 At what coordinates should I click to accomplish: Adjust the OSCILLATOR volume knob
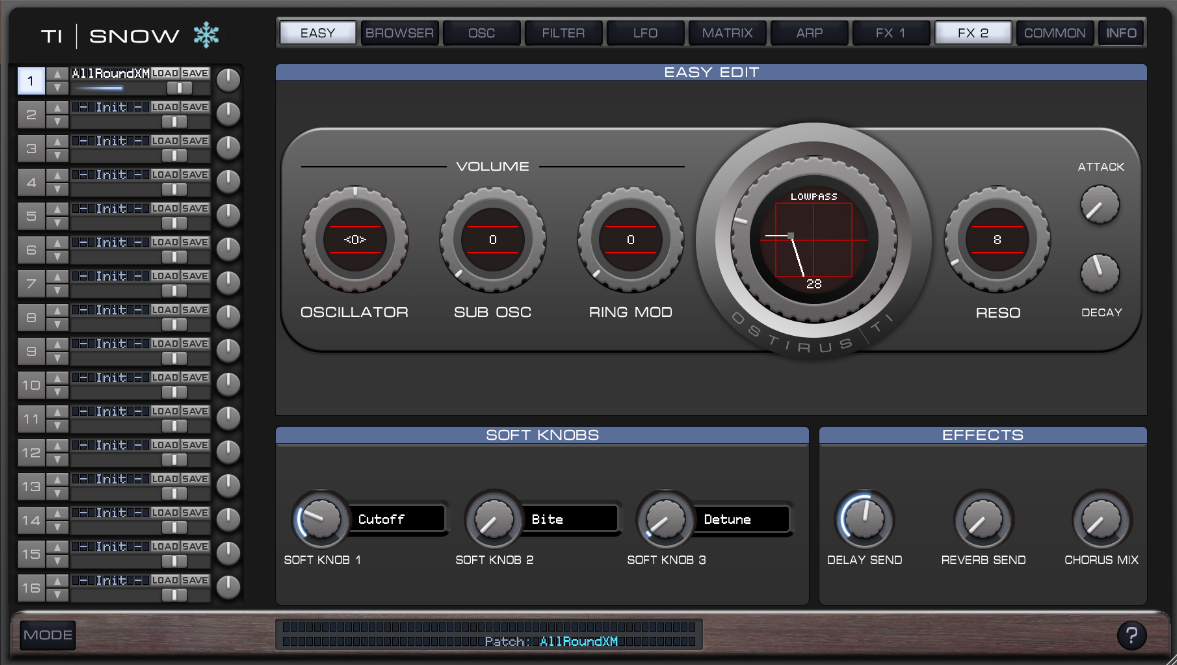click(x=355, y=239)
